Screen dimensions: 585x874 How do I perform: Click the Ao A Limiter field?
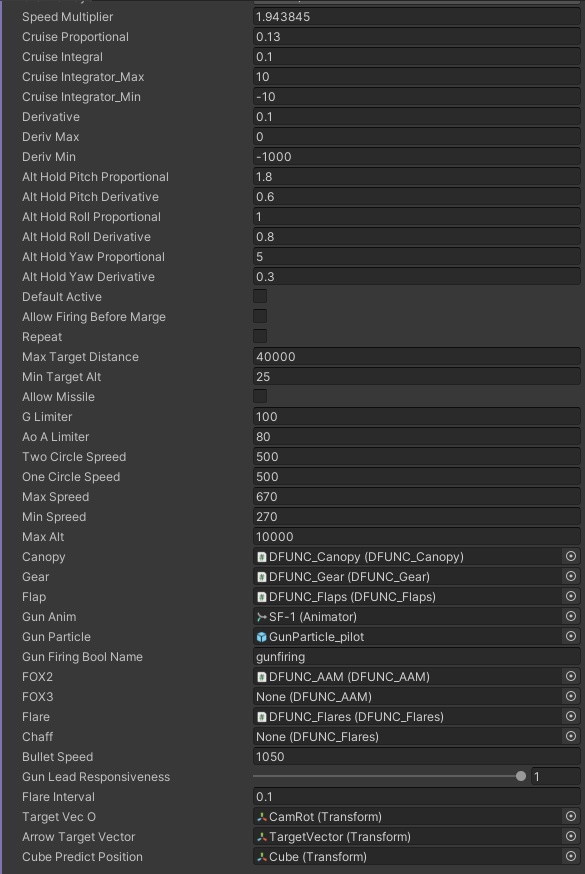(x=417, y=437)
